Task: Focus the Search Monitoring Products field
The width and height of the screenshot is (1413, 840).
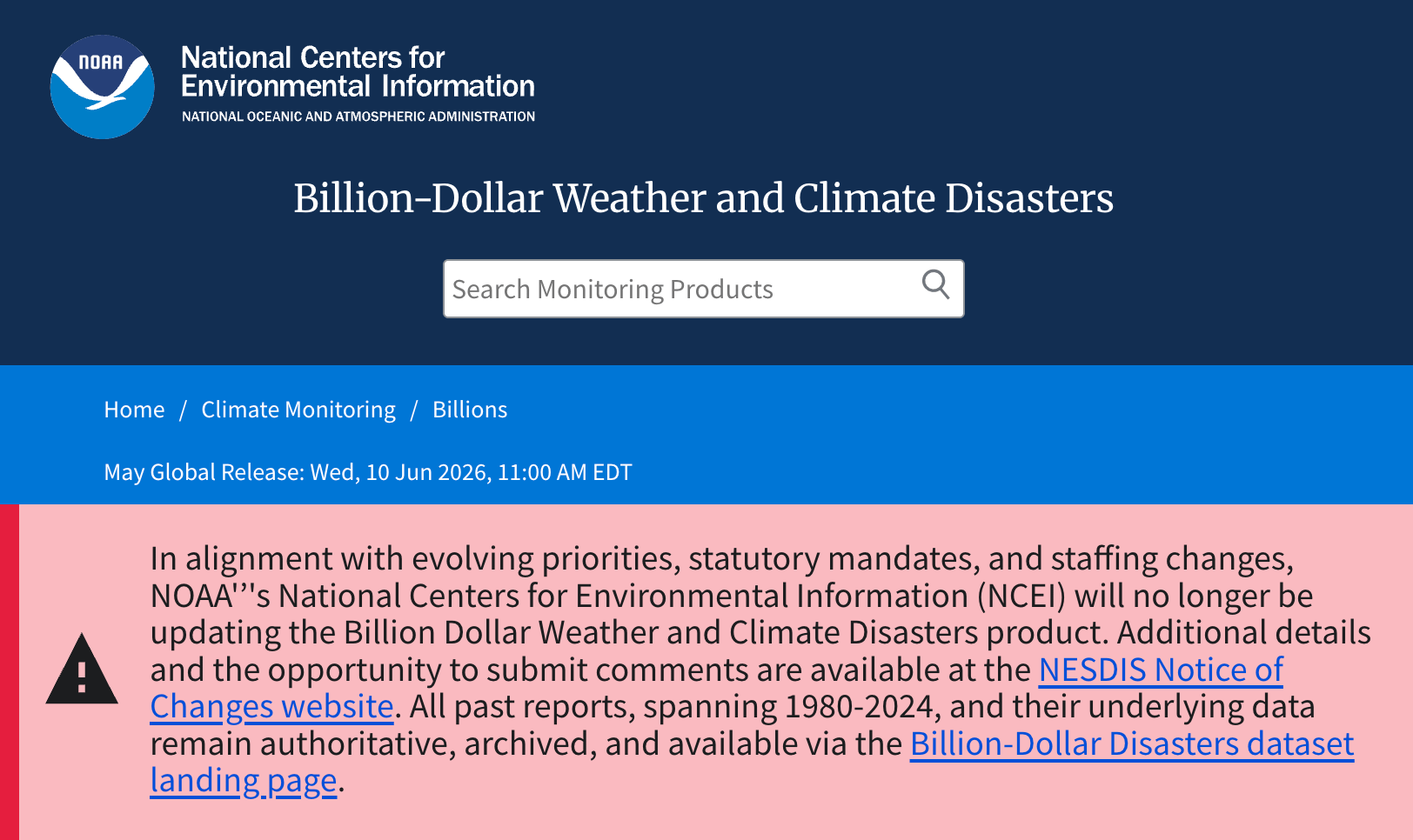Action: (x=703, y=289)
